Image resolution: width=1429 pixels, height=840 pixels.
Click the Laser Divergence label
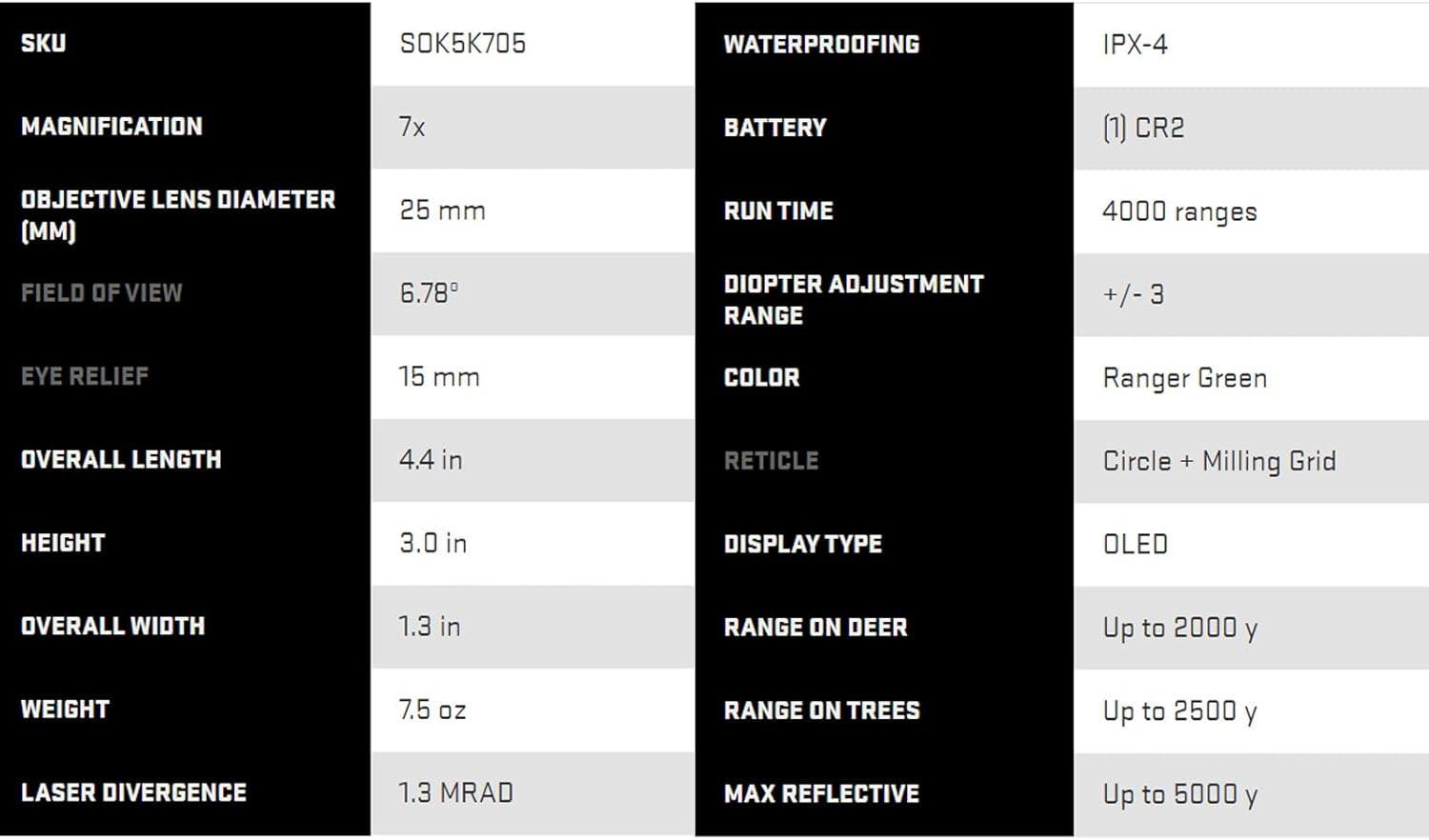click(x=133, y=792)
